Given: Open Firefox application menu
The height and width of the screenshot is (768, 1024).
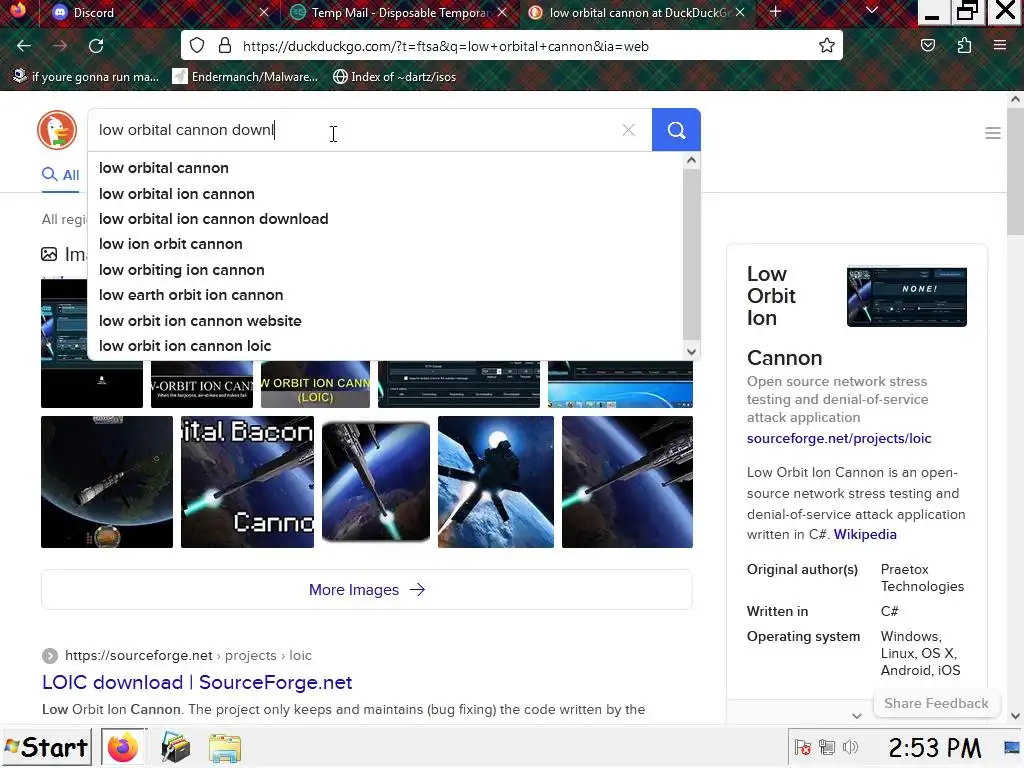Looking at the screenshot, I should click(x=1000, y=46).
